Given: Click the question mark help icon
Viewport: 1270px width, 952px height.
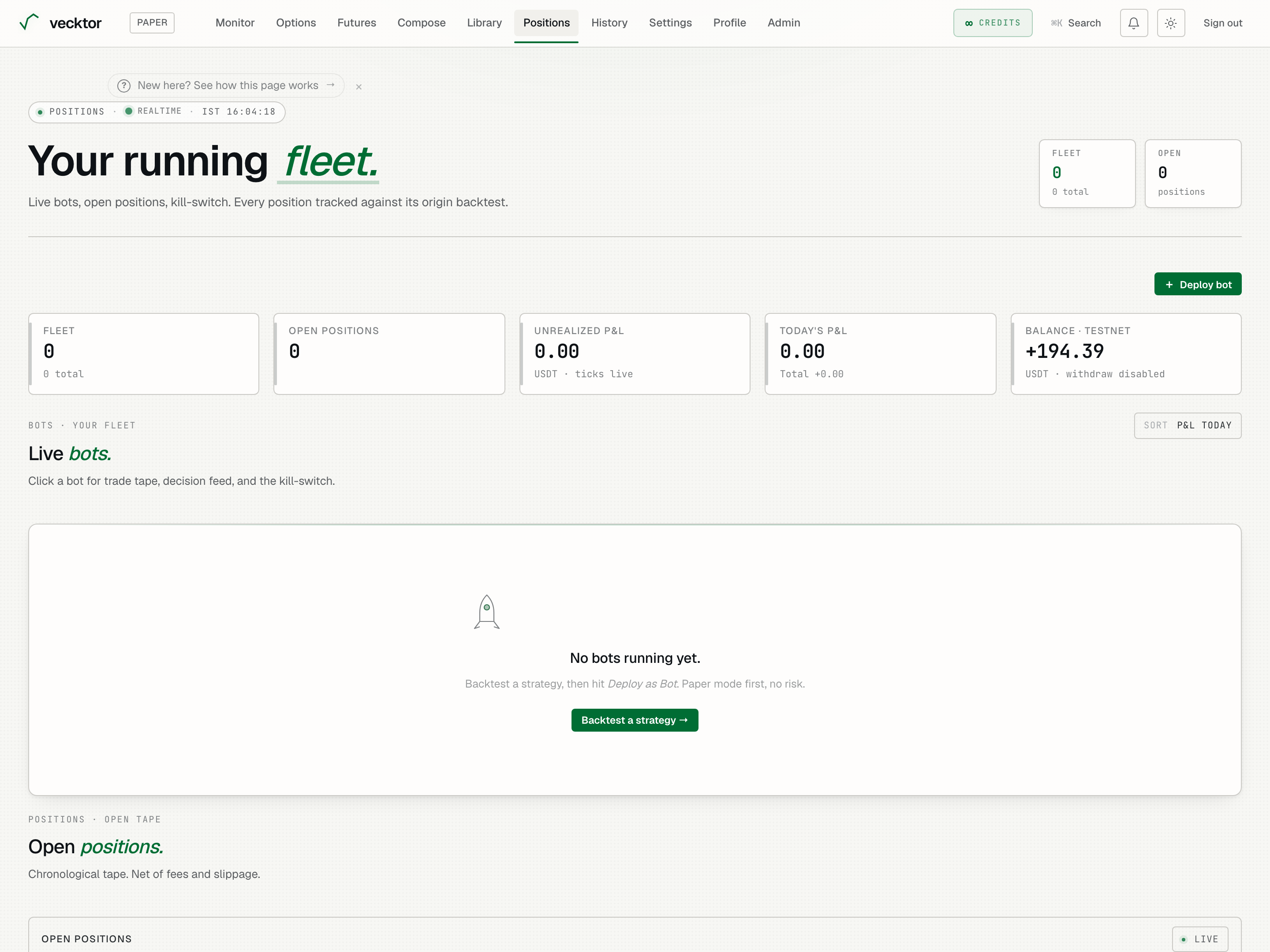Looking at the screenshot, I should click(x=124, y=86).
